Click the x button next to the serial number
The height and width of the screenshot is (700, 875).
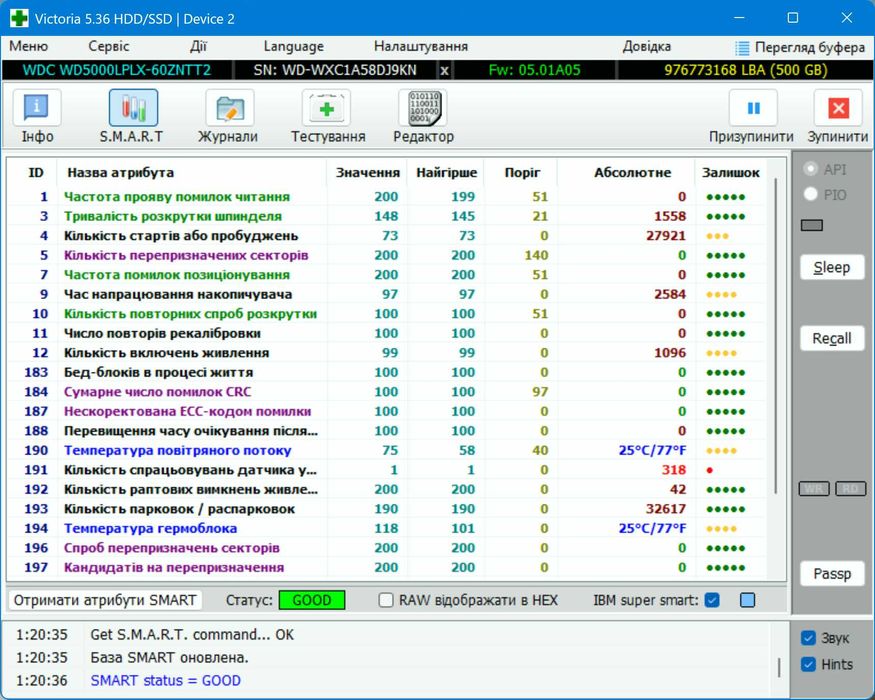tap(444, 70)
